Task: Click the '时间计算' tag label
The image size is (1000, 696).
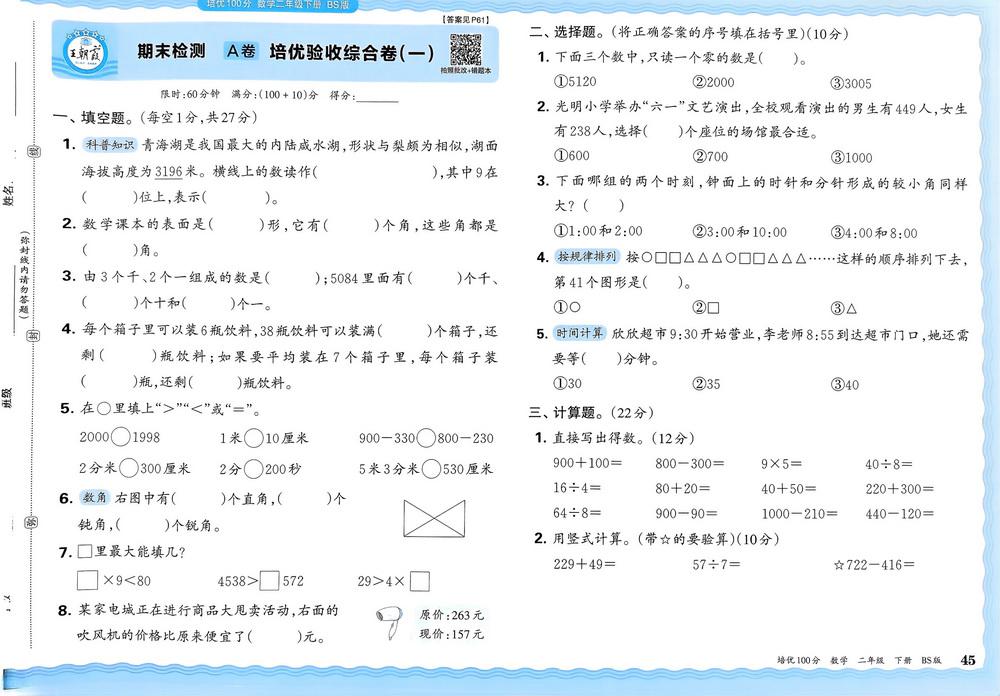Action: click(579, 333)
